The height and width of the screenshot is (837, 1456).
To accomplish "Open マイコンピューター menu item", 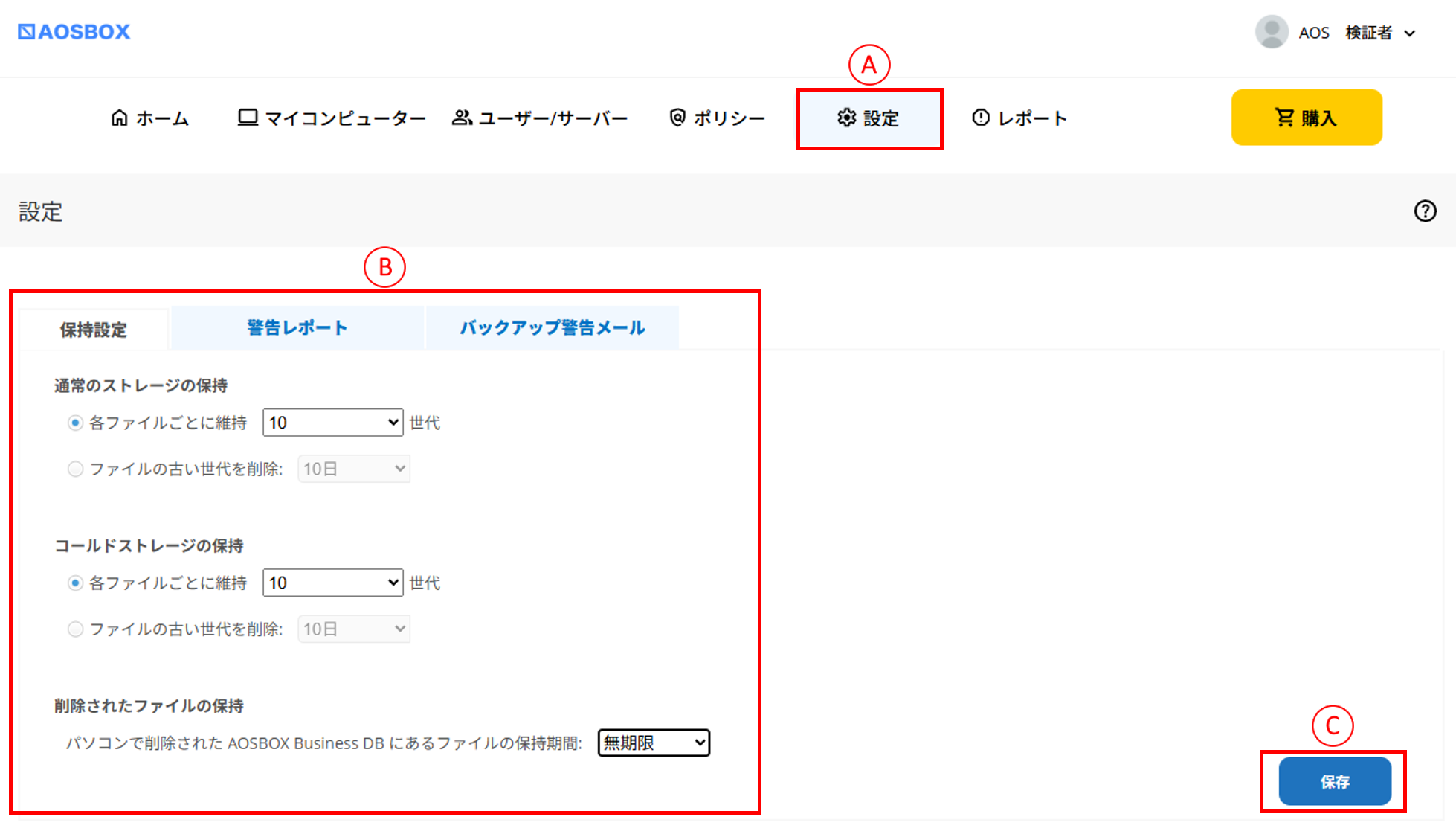I will pyautogui.click(x=332, y=118).
